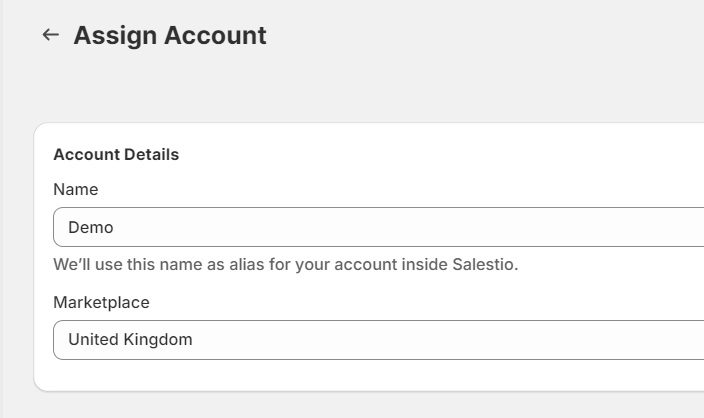The height and width of the screenshot is (418, 704).
Task: Open the Marketplace dropdown showing United Kingdom
Action: (x=378, y=340)
